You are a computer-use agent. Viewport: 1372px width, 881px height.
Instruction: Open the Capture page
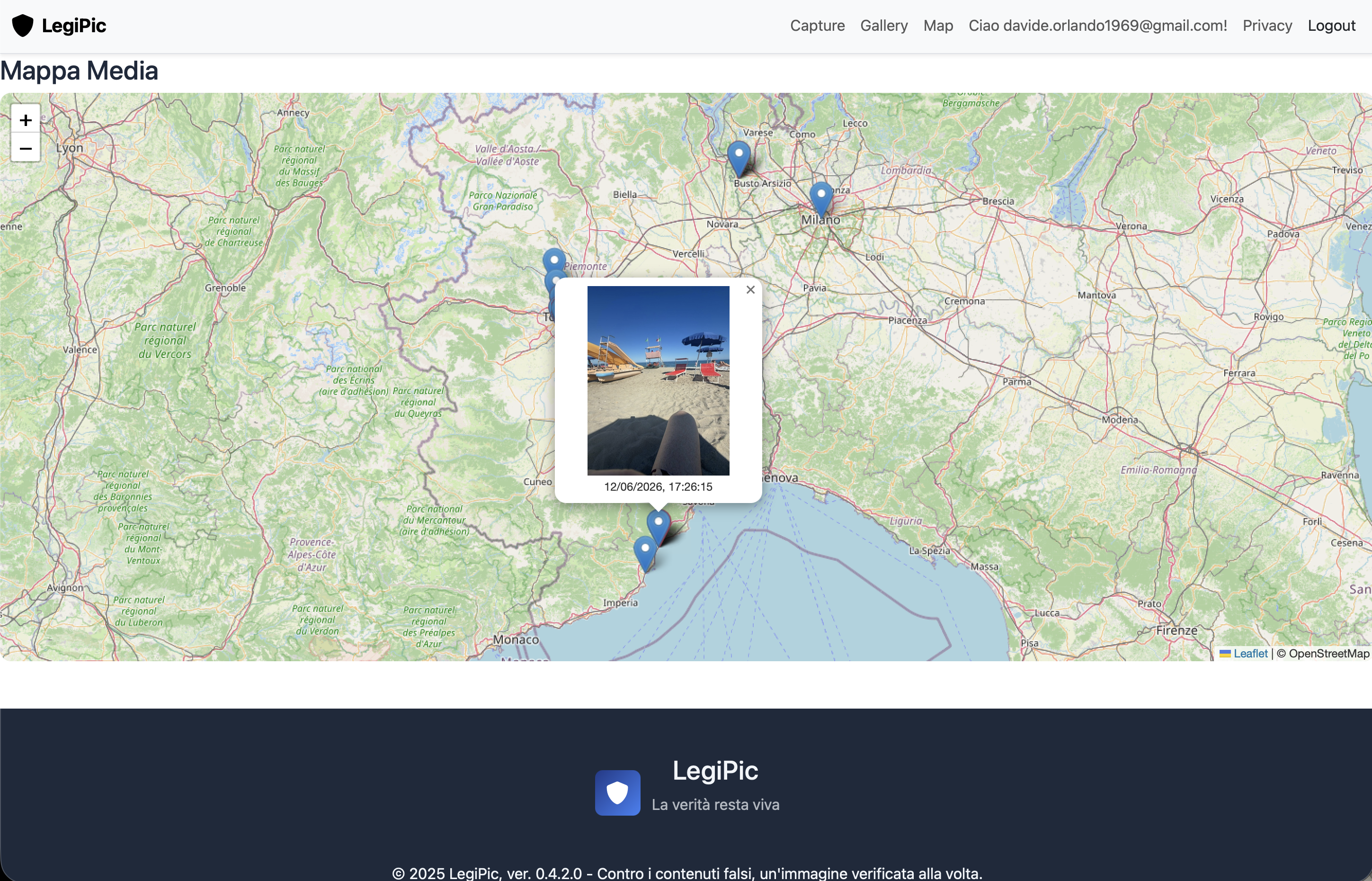(x=817, y=26)
